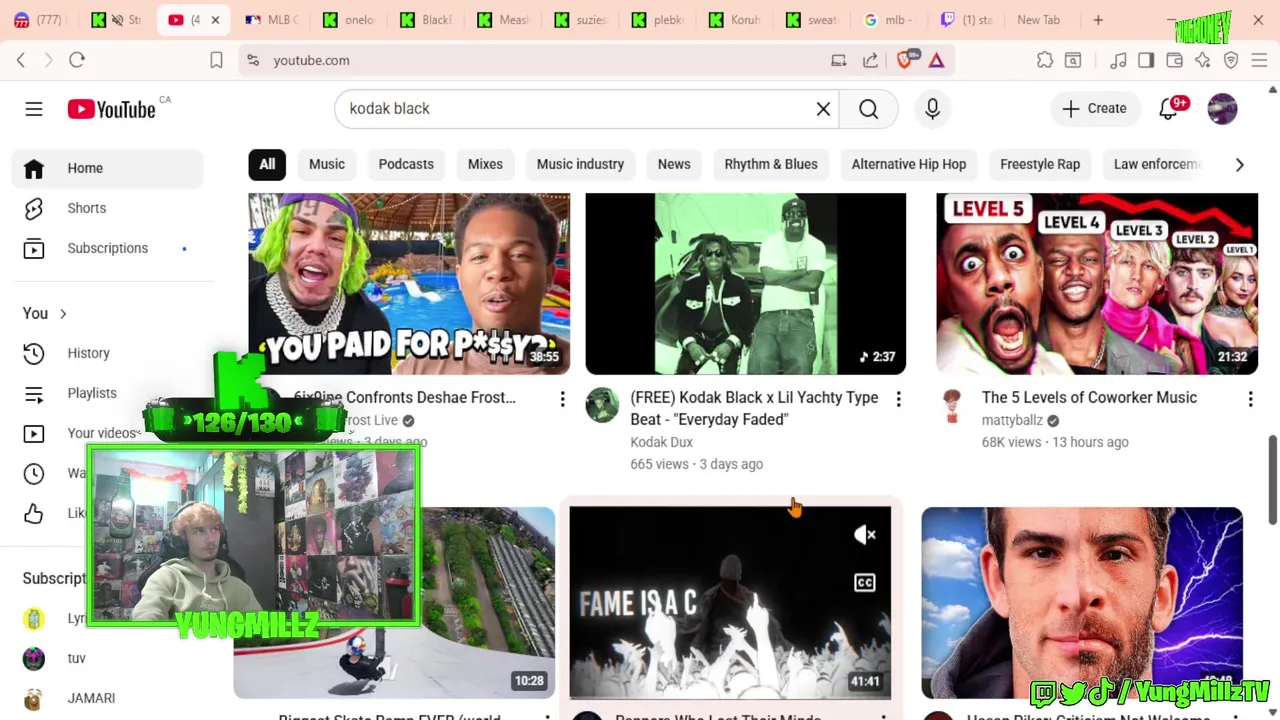The width and height of the screenshot is (1280, 720).
Task: Open the YouTube guide hamburger menu
Action: [x=34, y=109]
